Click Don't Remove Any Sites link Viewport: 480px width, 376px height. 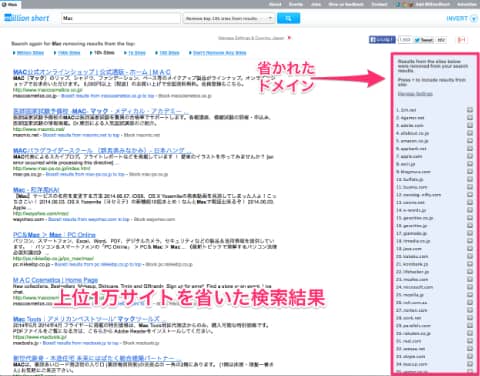tap(220, 53)
